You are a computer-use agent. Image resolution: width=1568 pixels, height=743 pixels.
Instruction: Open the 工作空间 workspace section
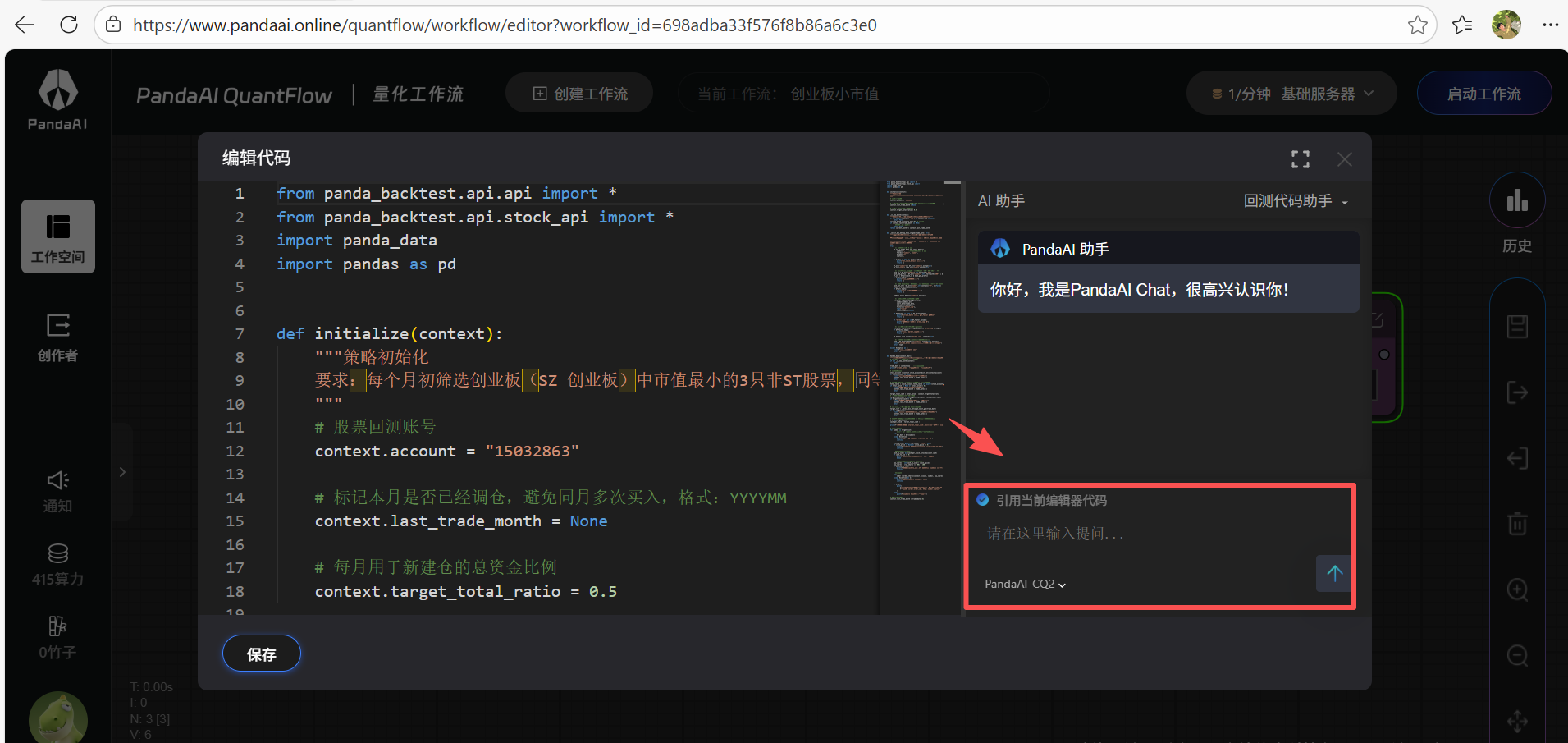(x=58, y=236)
